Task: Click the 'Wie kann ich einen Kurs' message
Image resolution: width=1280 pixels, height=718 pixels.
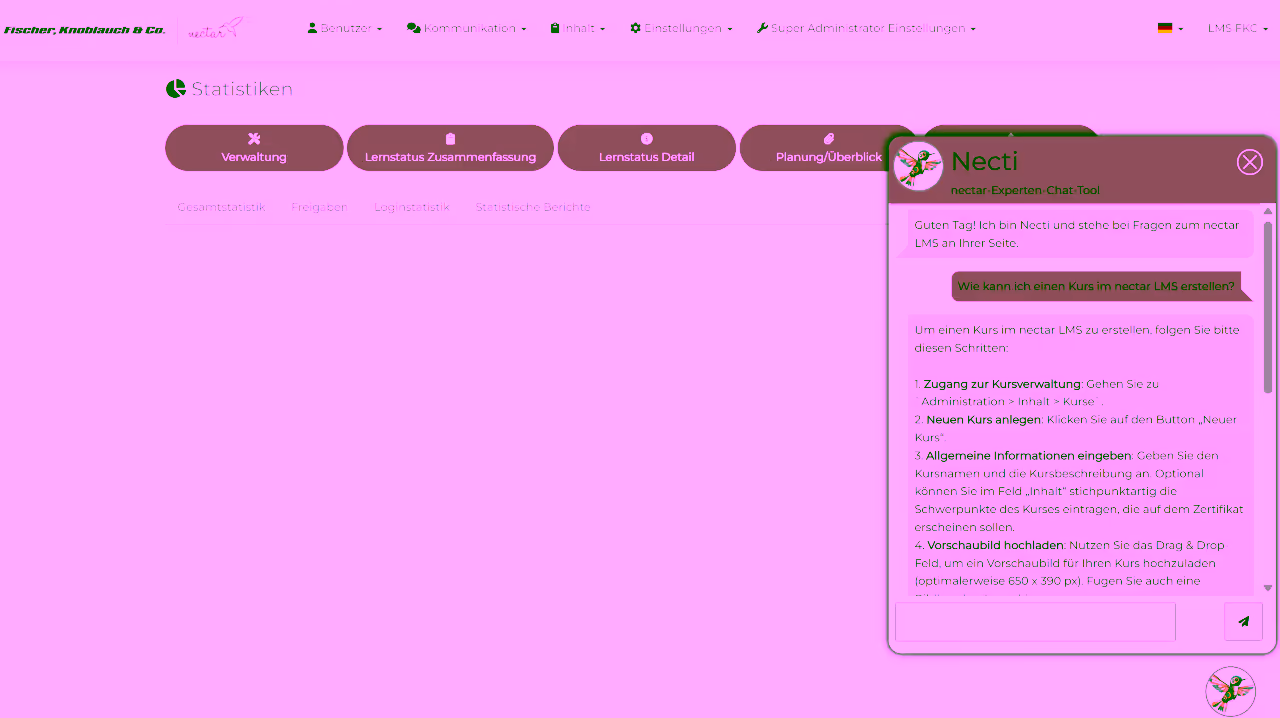Action: (1096, 286)
